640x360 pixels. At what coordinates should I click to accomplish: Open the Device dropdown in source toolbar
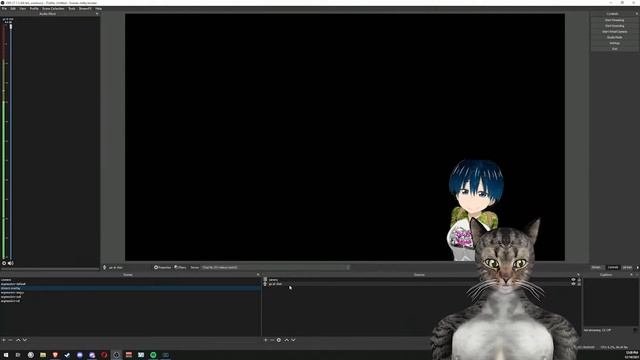click(276, 267)
